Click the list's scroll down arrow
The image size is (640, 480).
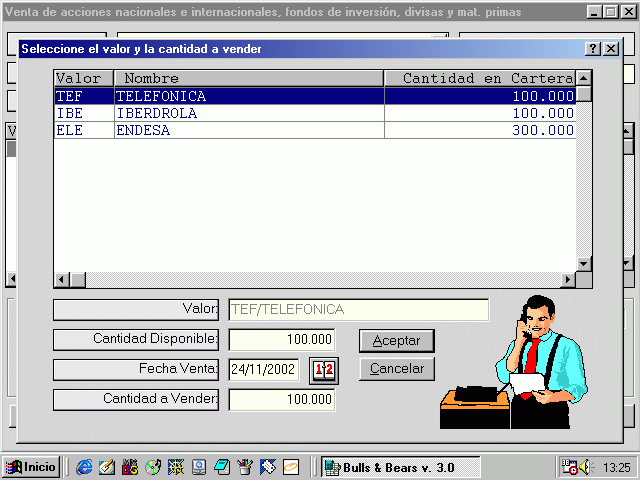pyautogui.click(x=584, y=264)
